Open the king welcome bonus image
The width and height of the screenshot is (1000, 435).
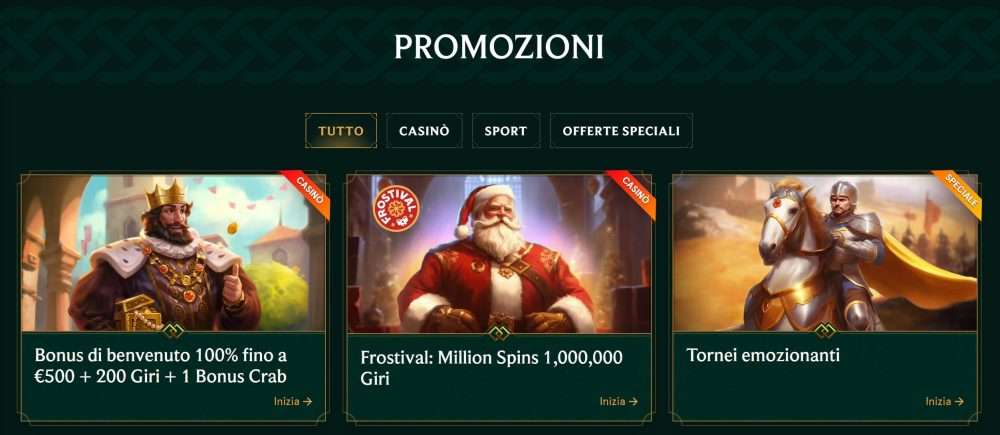coord(173,253)
